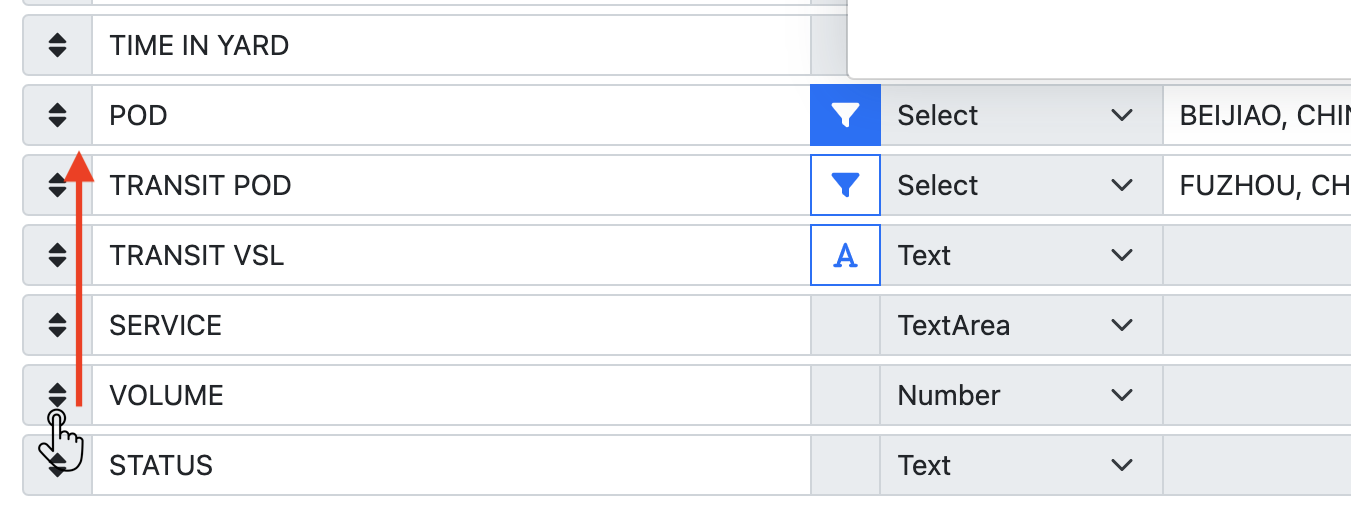Open the POD field type Select dropdown

pyautogui.click(x=1020, y=116)
